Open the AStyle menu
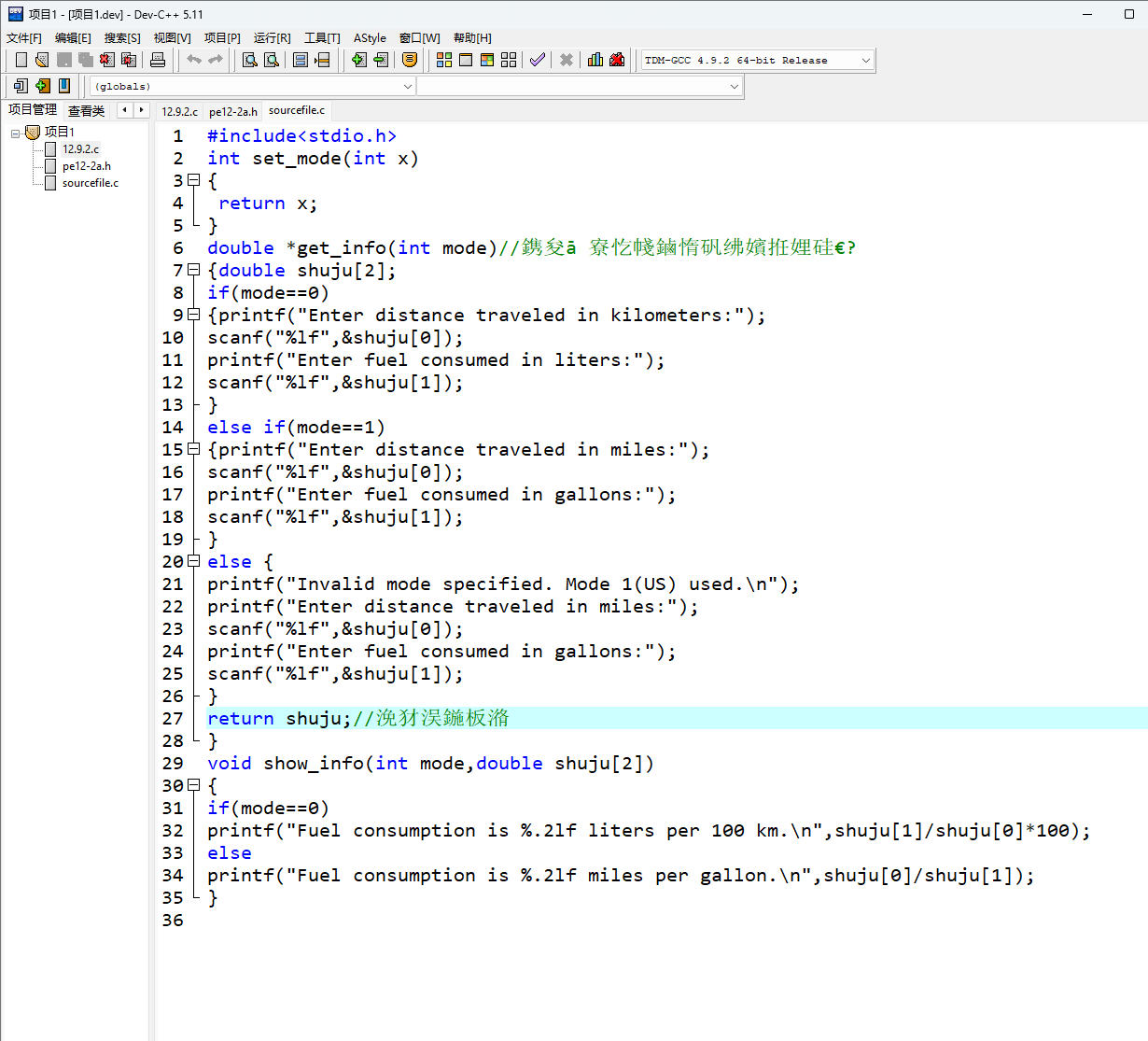Image resolution: width=1148 pixels, height=1041 pixels. (370, 37)
